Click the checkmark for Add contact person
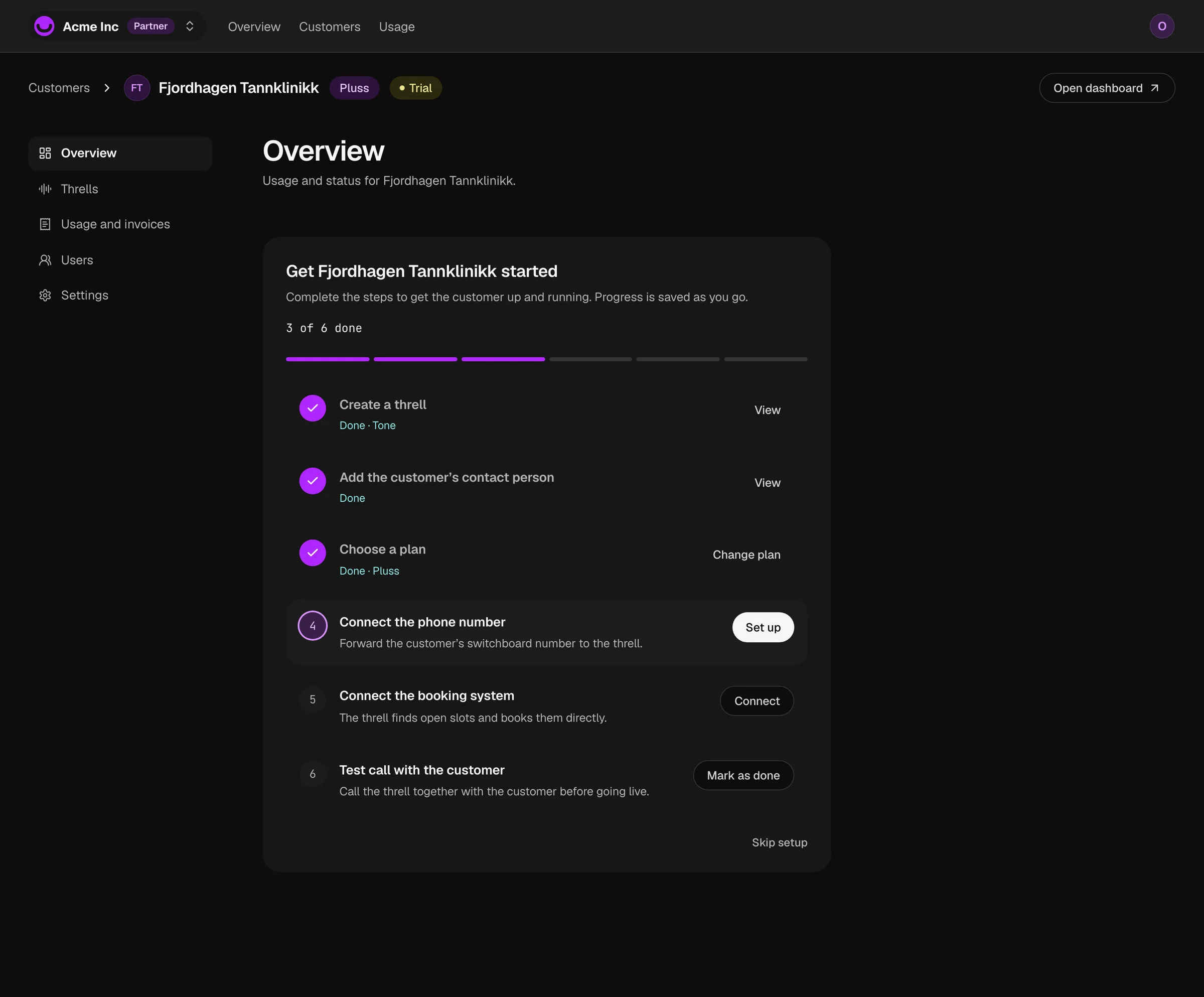 (313, 481)
